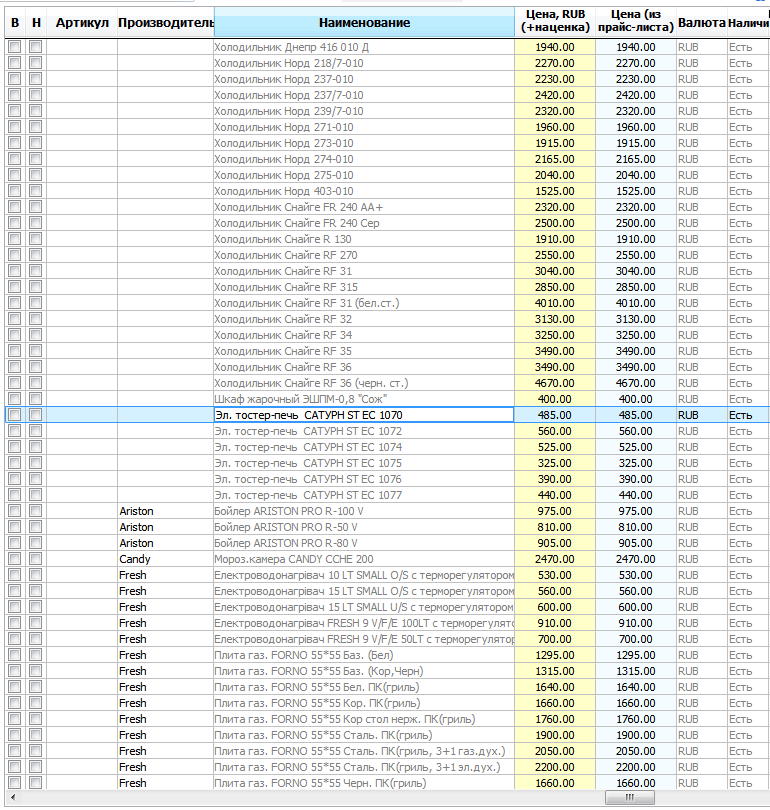The width and height of the screenshot is (770, 810).
Task: Select row Бойлер ARISTON PRO R-50 V
Action: point(387,527)
